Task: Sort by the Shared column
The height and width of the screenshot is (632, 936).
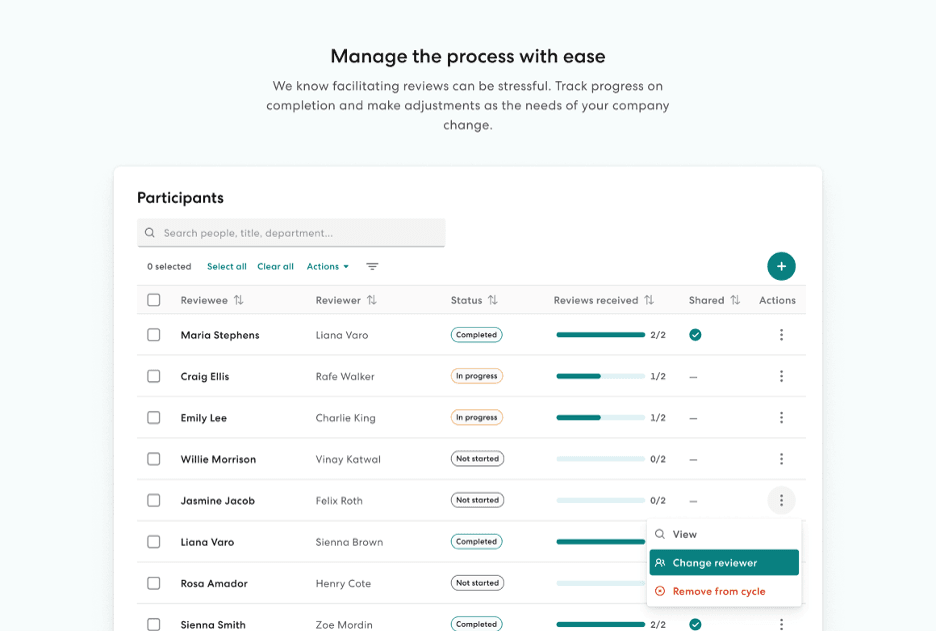Action: click(x=735, y=300)
